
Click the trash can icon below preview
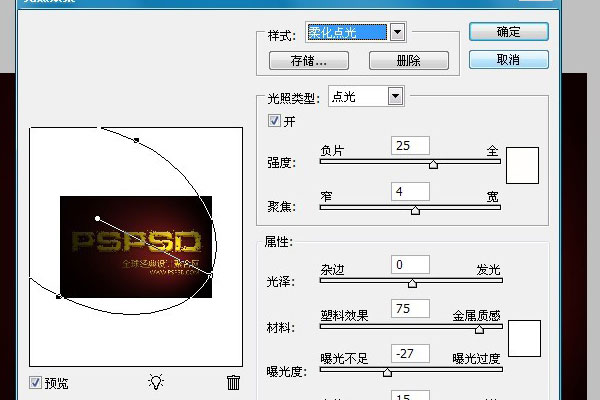point(233,381)
